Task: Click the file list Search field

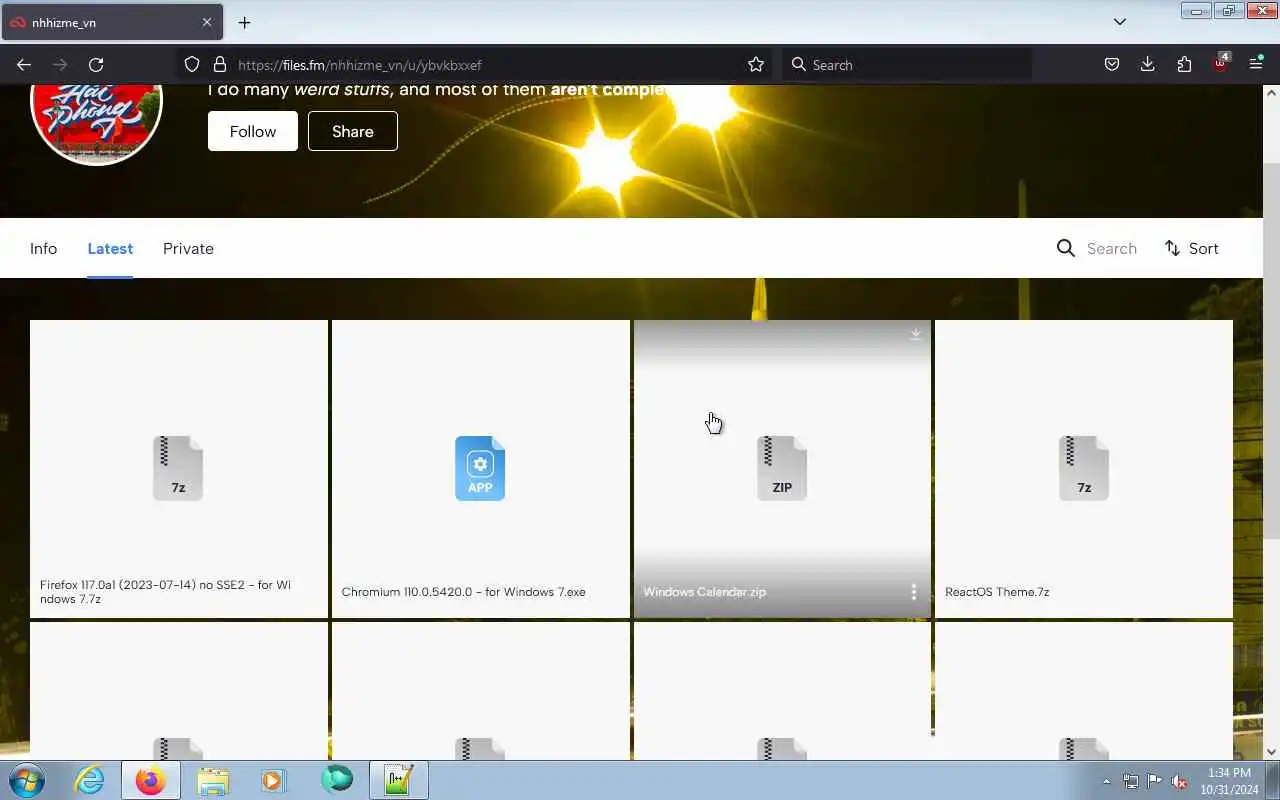Action: pyautogui.click(x=1112, y=249)
